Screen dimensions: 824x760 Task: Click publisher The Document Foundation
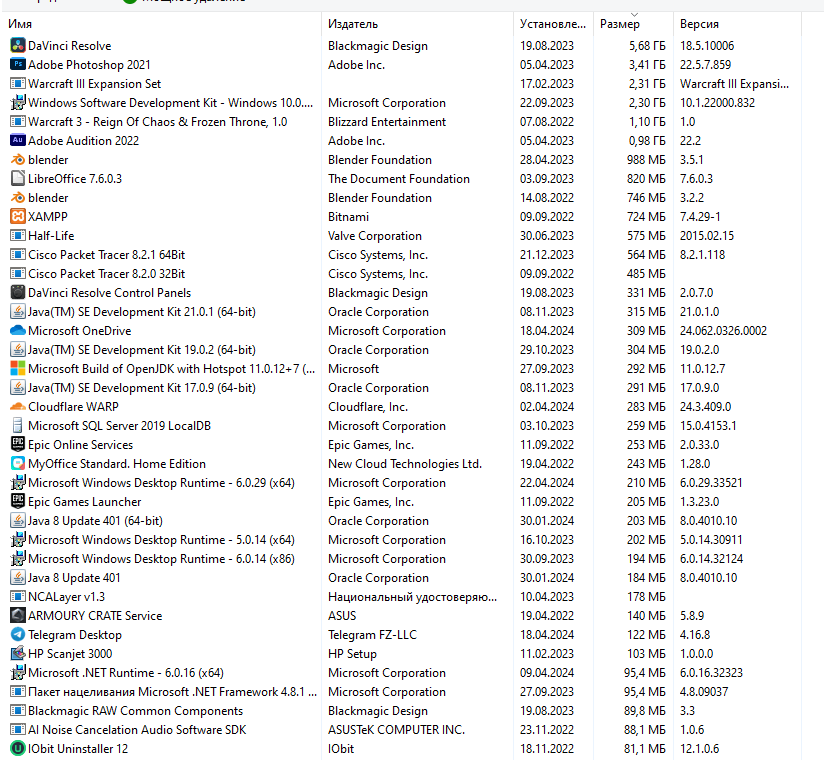[398, 179]
